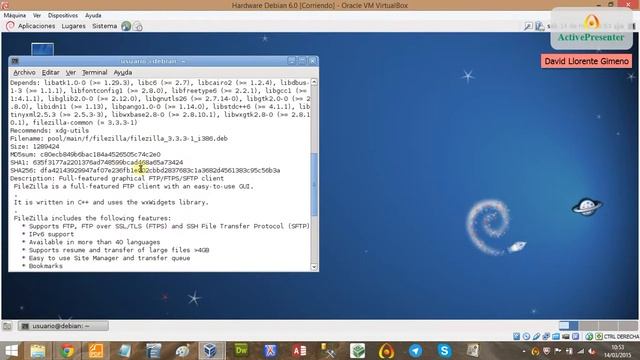
Task: Click David Llorente Gimeno name label
Action: tap(587, 61)
